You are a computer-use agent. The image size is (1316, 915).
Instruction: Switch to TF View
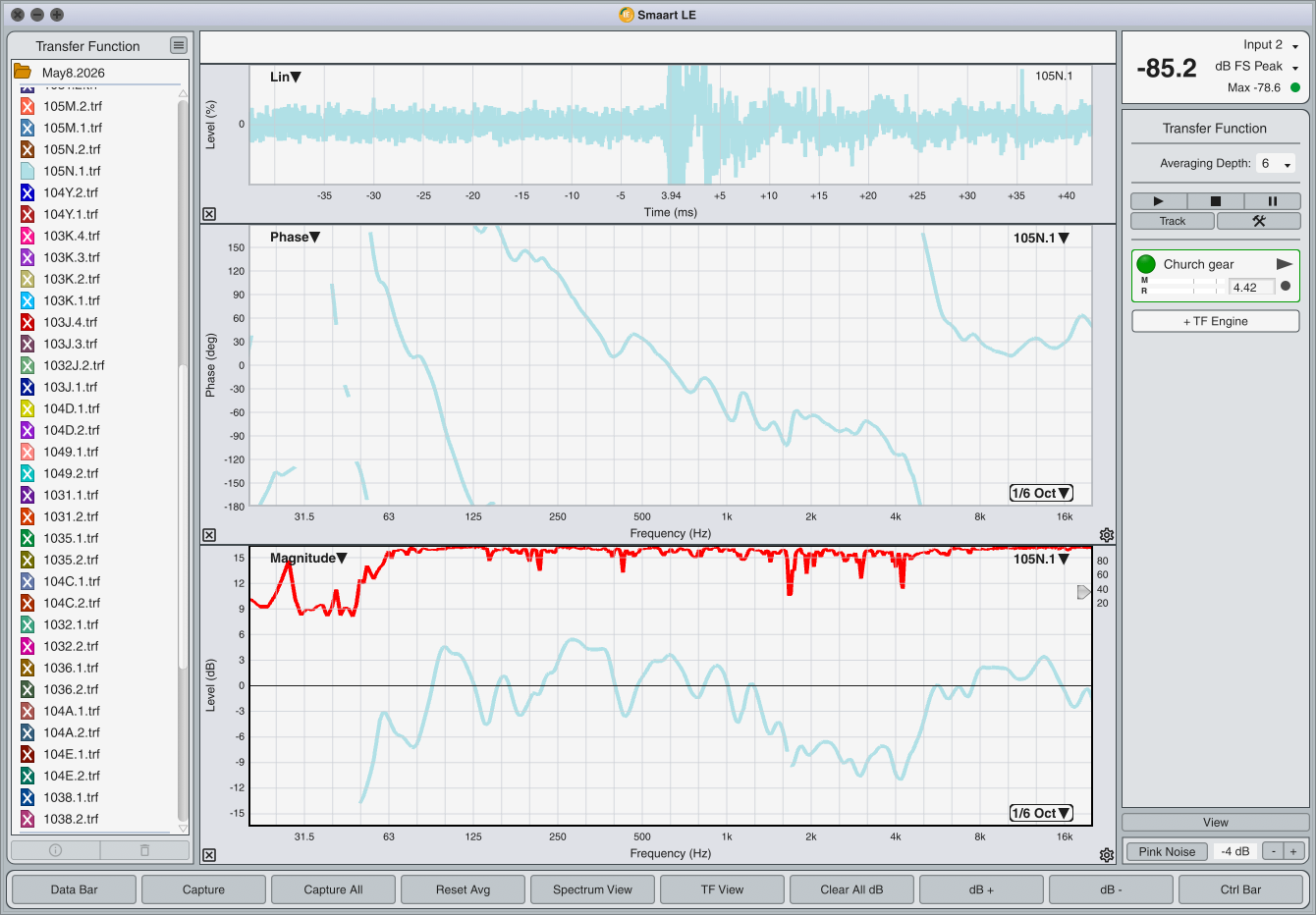tap(722, 889)
